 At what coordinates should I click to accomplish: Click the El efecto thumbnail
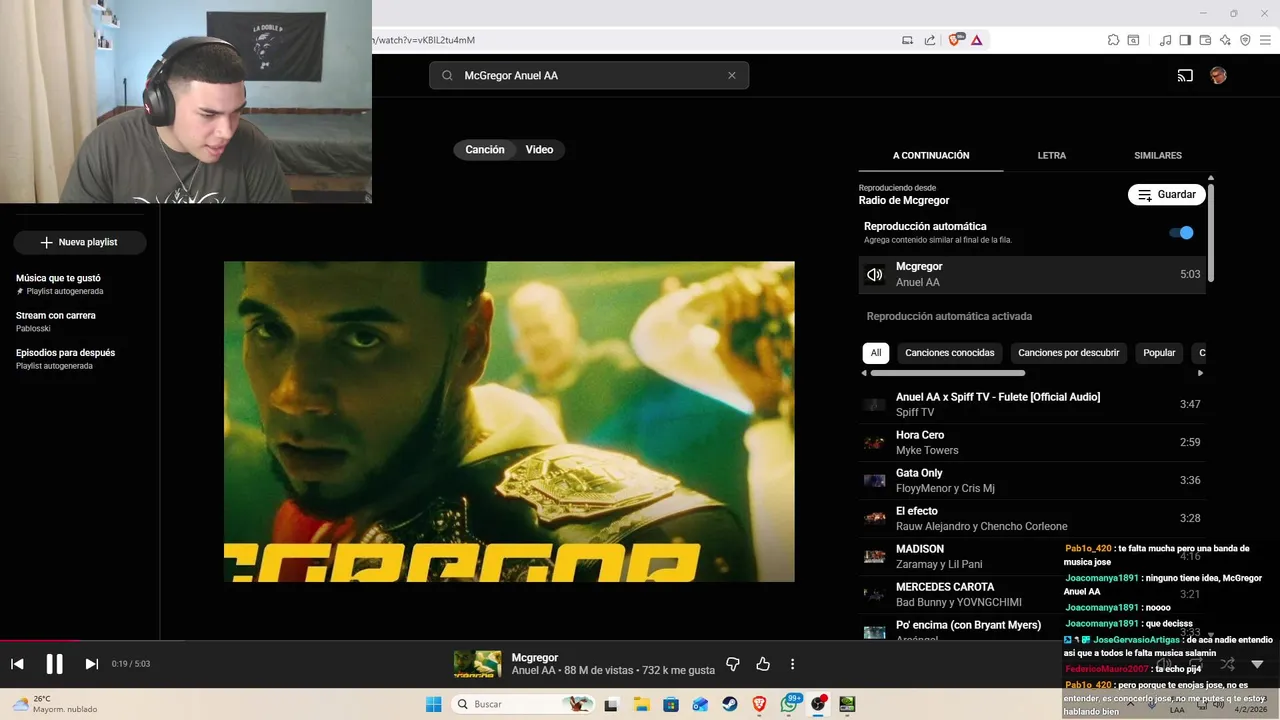875,518
